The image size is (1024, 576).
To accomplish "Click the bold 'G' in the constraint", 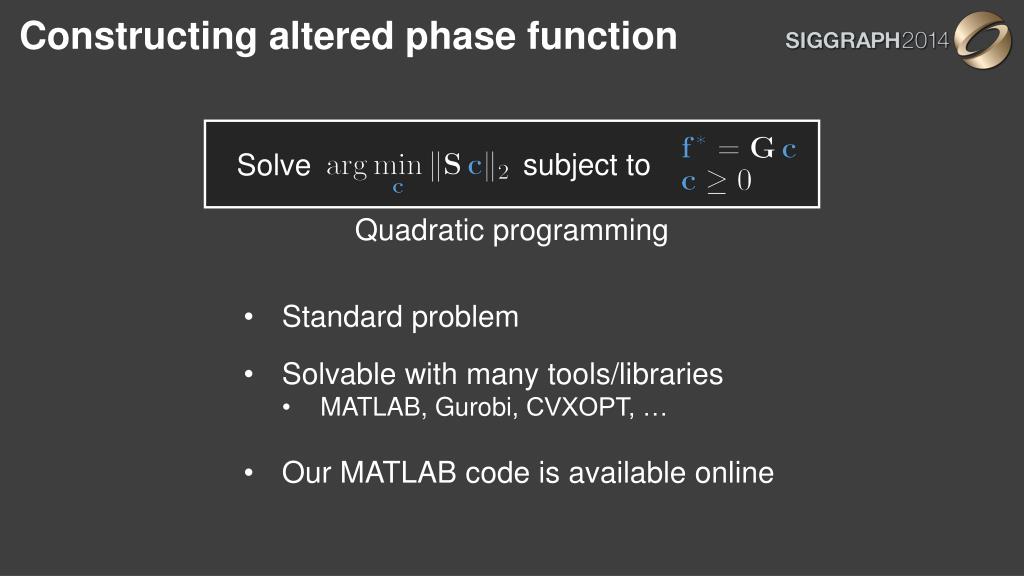I will 762,148.
